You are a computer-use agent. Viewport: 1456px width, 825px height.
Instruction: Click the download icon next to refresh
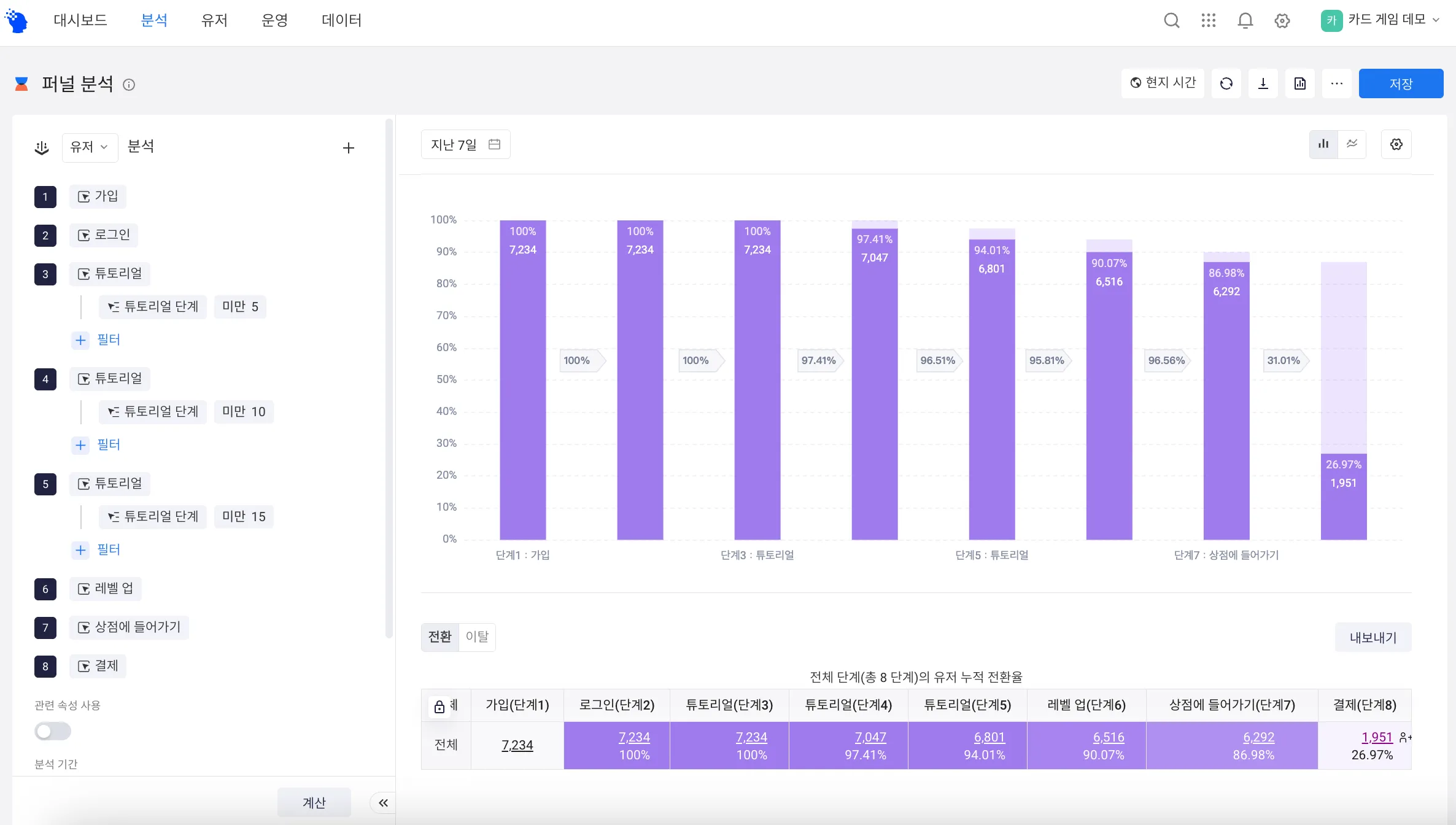(x=1263, y=83)
